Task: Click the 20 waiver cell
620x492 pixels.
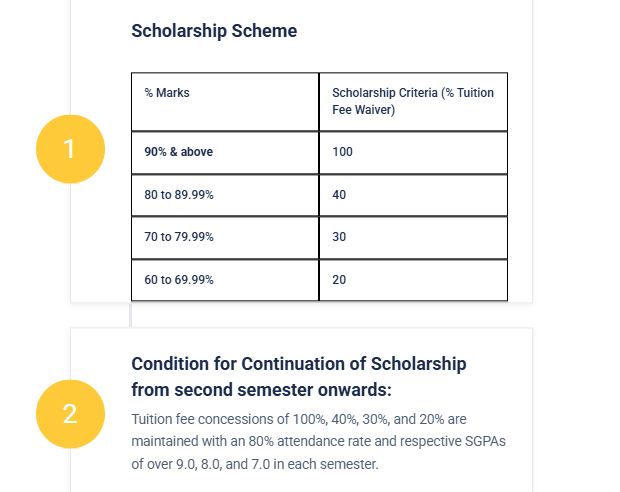Action: [x=413, y=280]
